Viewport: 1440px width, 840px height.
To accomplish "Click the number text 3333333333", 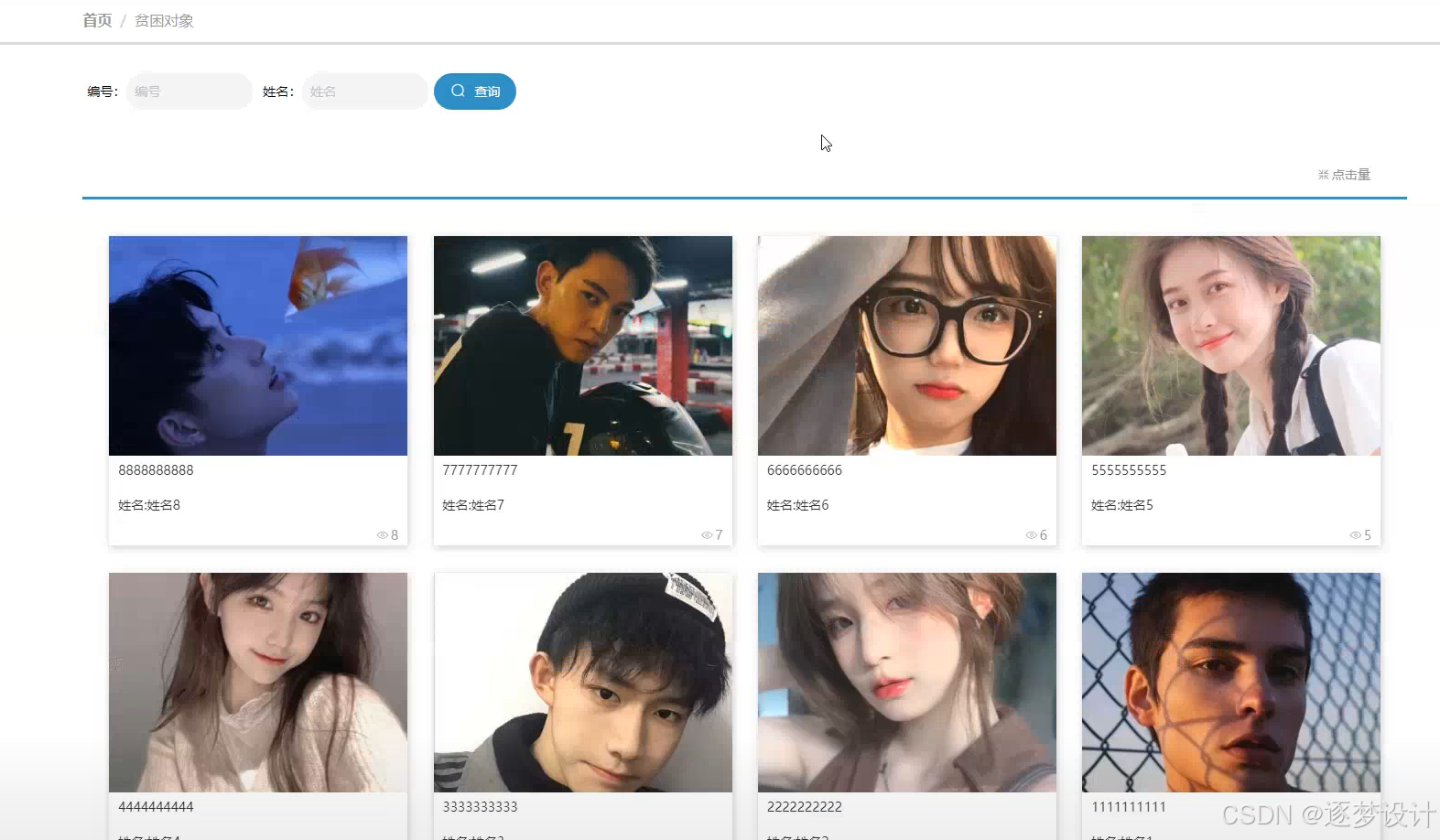I will click(x=480, y=807).
